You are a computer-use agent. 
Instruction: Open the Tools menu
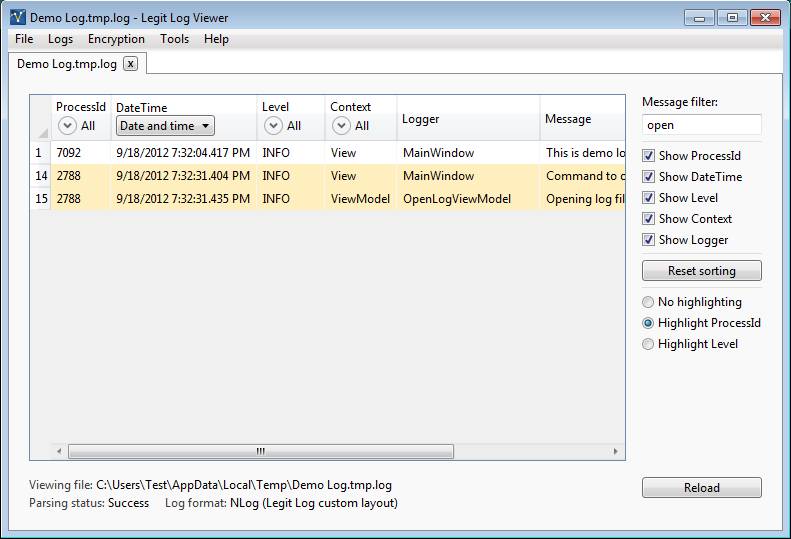[x=174, y=39]
